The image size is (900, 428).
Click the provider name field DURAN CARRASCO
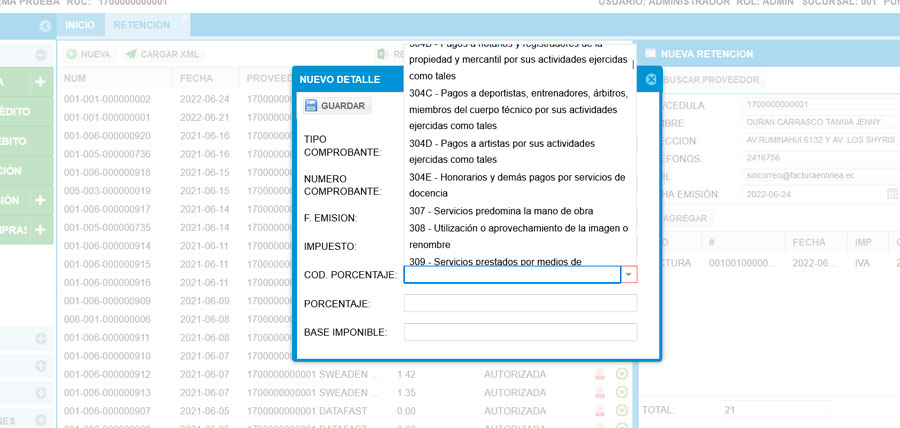[x=821, y=122]
